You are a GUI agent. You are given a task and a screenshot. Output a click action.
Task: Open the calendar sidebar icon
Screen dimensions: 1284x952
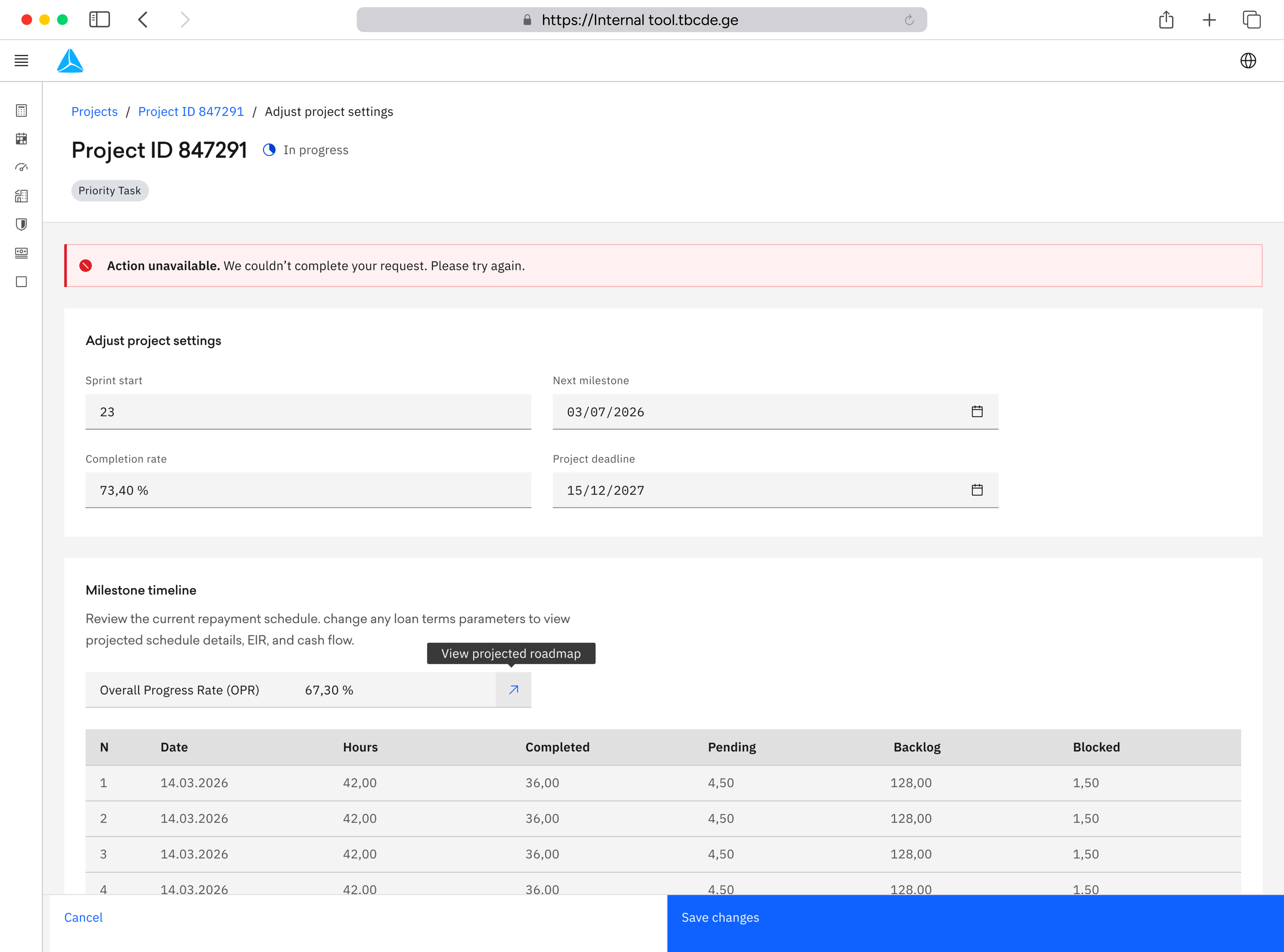(21, 139)
